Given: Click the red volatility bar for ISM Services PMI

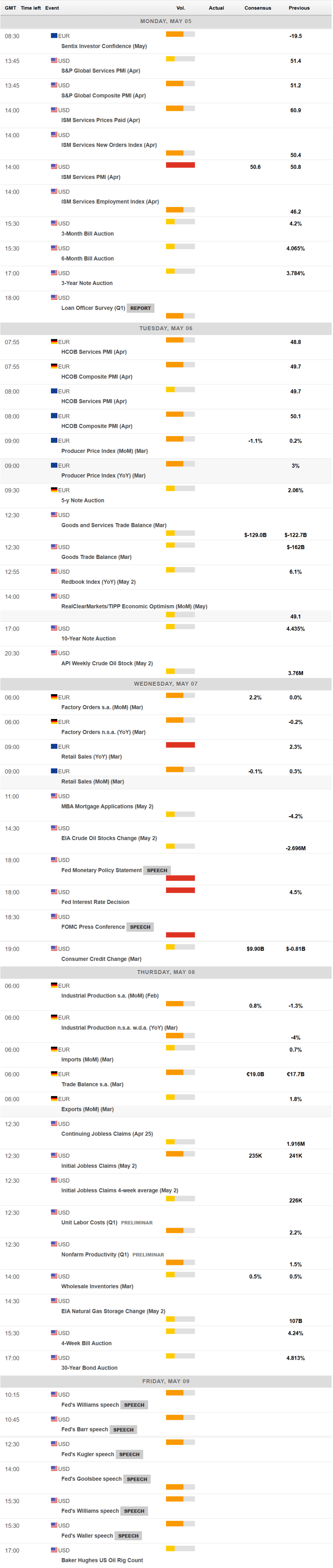Looking at the screenshot, I should 180,165.
